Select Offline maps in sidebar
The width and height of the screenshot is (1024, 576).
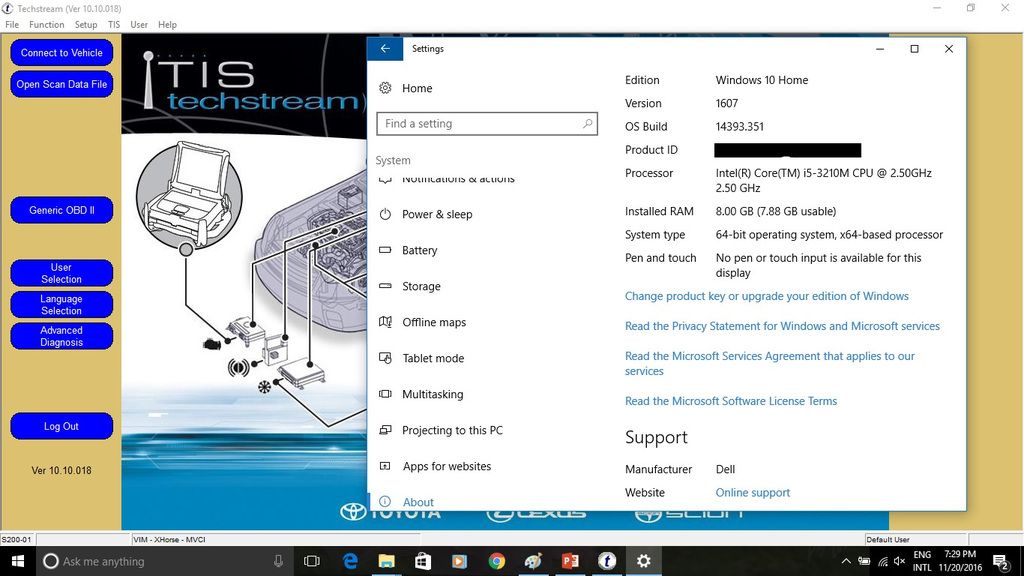(x=434, y=322)
